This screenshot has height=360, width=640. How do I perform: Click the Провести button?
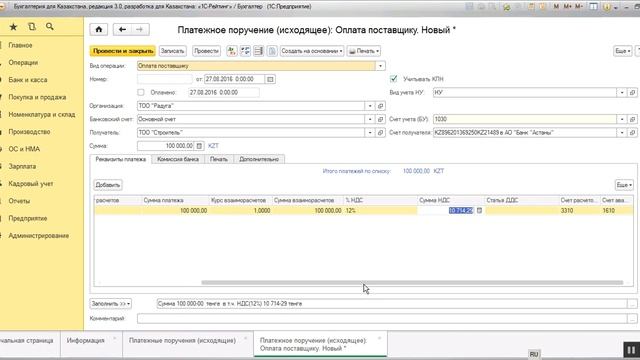(x=206, y=51)
